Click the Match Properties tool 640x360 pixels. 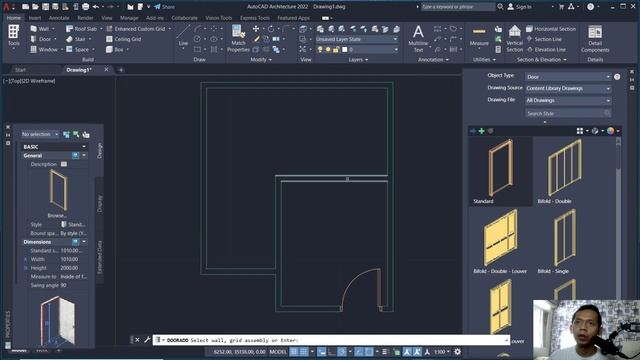point(238,39)
